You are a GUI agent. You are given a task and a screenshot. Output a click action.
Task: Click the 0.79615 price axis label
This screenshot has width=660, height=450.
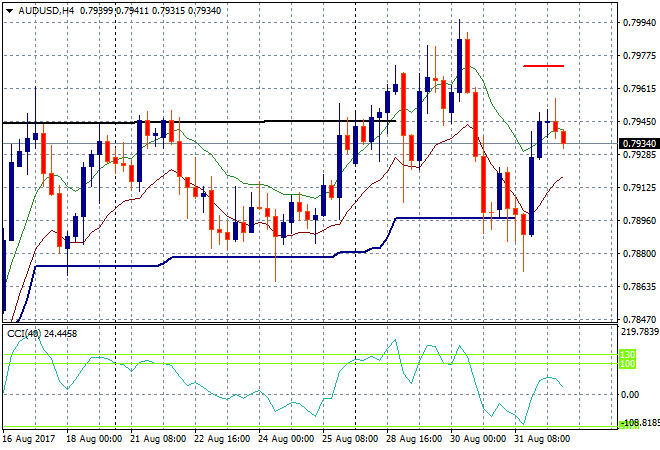(639, 88)
